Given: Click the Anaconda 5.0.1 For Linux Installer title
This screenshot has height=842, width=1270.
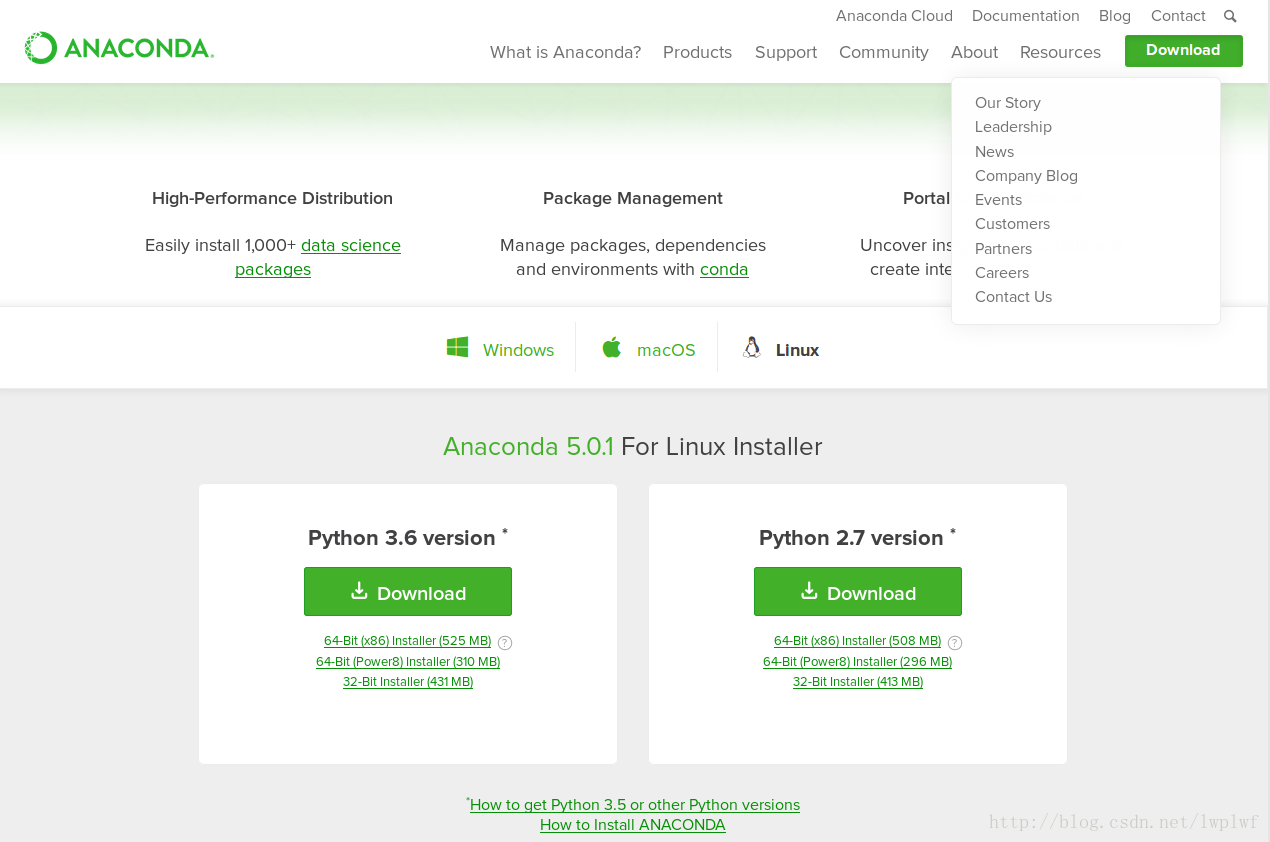Looking at the screenshot, I should 633,446.
